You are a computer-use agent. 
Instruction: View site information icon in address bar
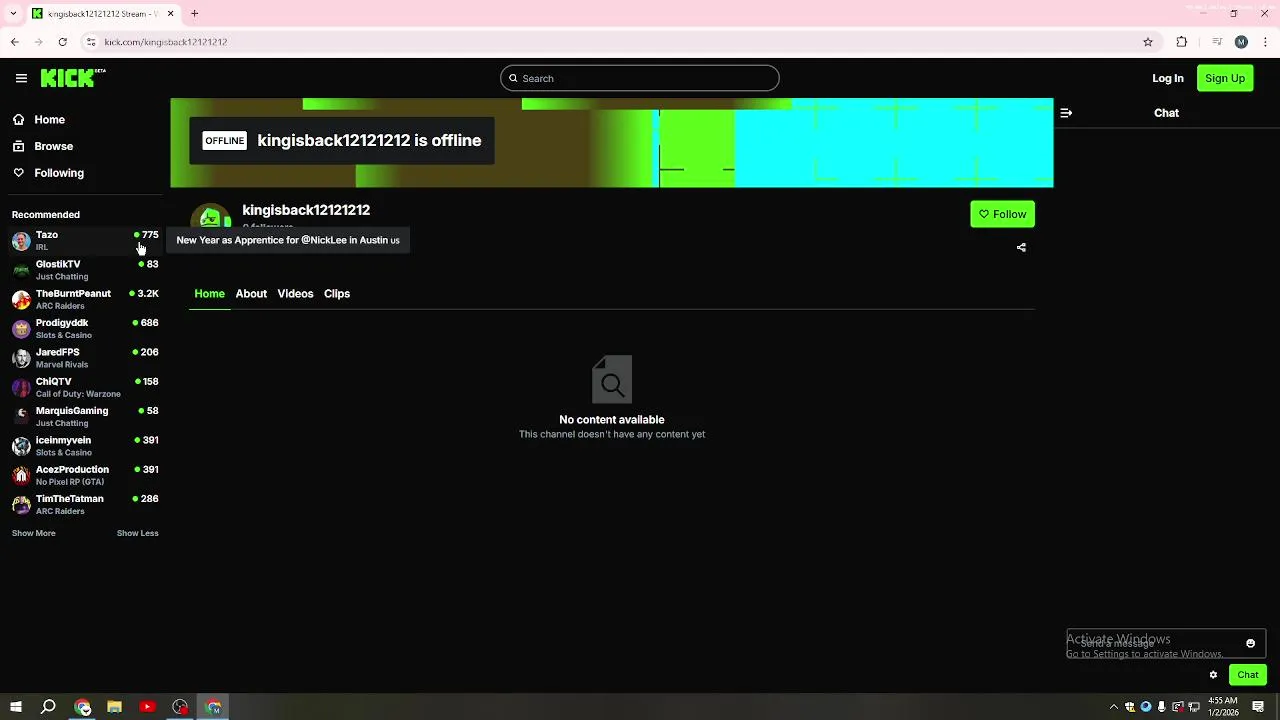pyautogui.click(x=91, y=42)
